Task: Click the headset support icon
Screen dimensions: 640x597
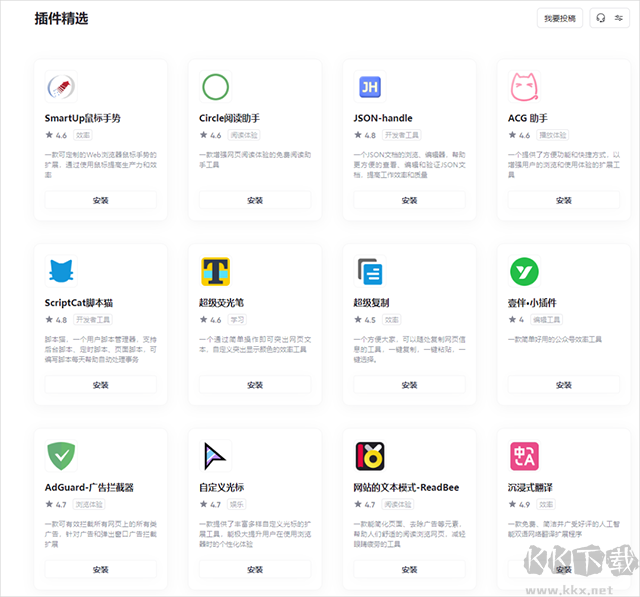Action: point(600,18)
